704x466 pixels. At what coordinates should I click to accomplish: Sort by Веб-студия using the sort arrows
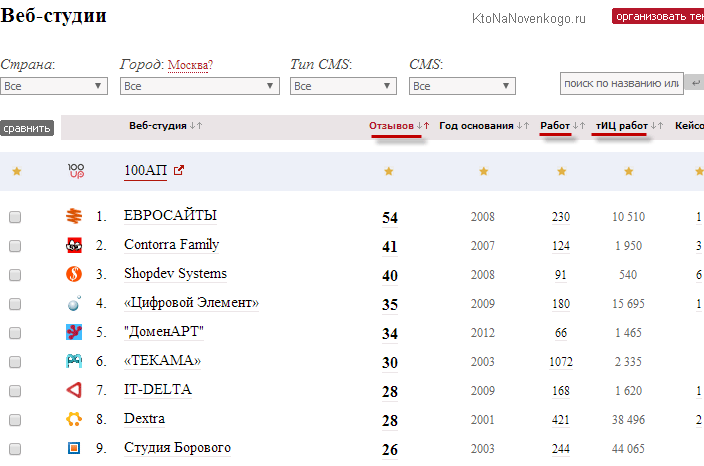coord(196,126)
